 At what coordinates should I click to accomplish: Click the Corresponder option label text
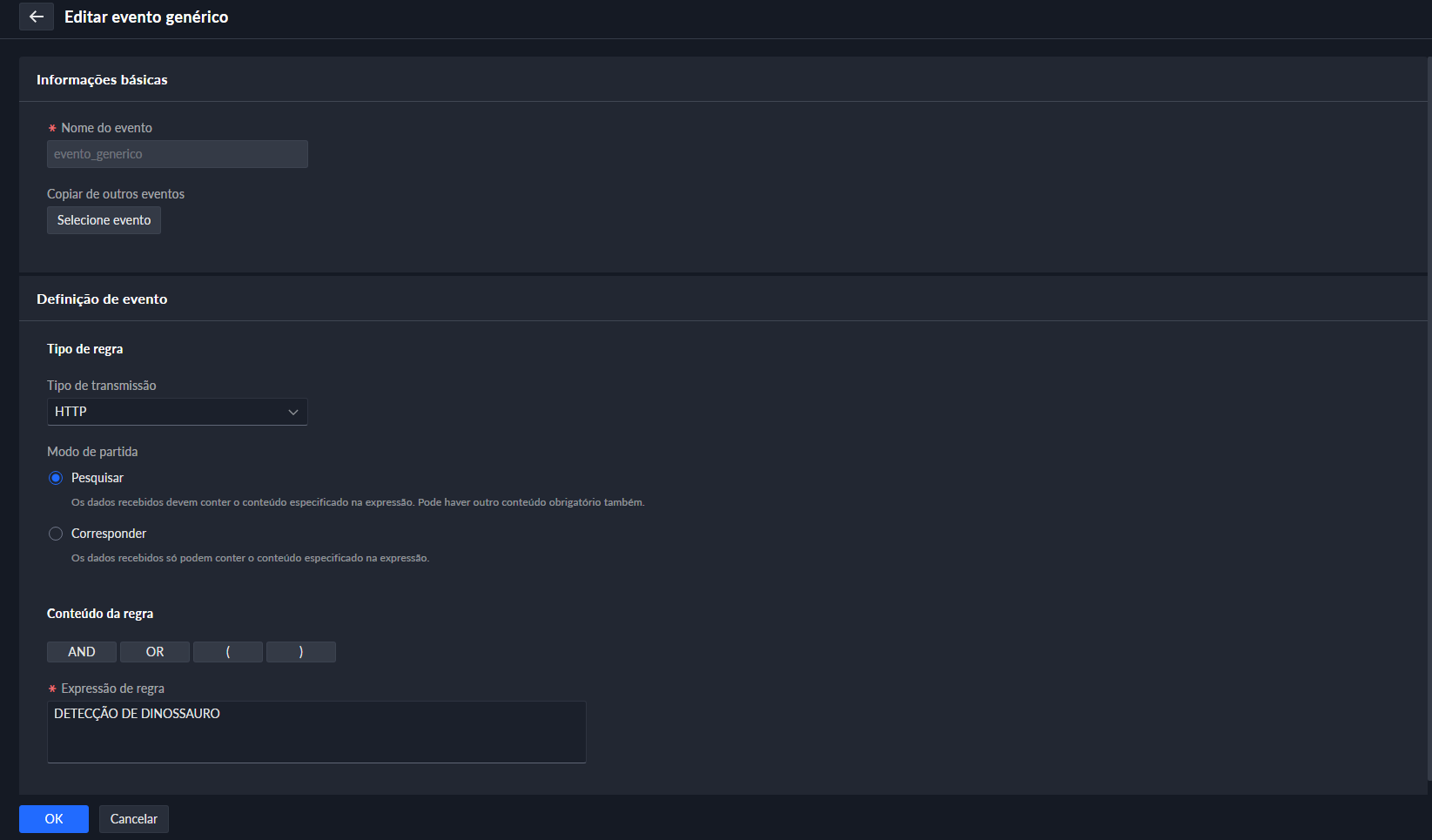[109, 534]
